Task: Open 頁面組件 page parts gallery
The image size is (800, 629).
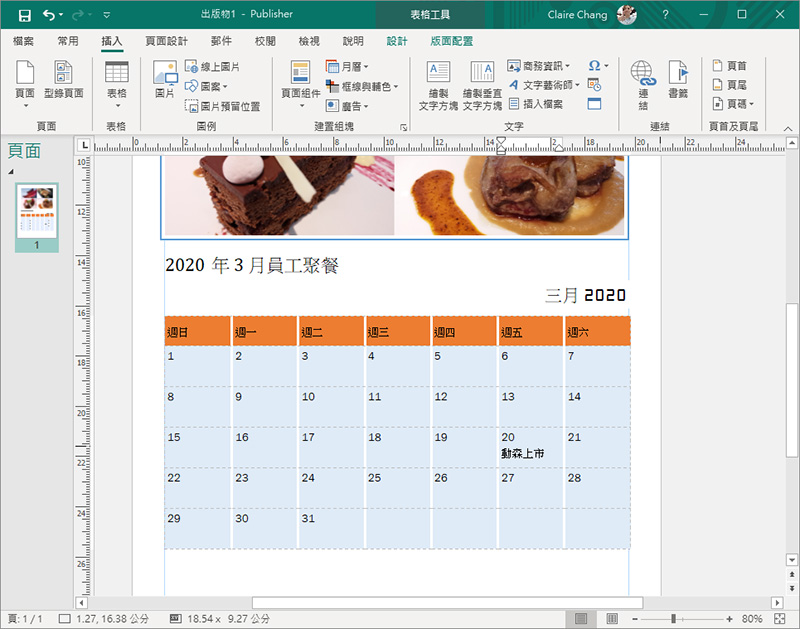Action: 301,84
